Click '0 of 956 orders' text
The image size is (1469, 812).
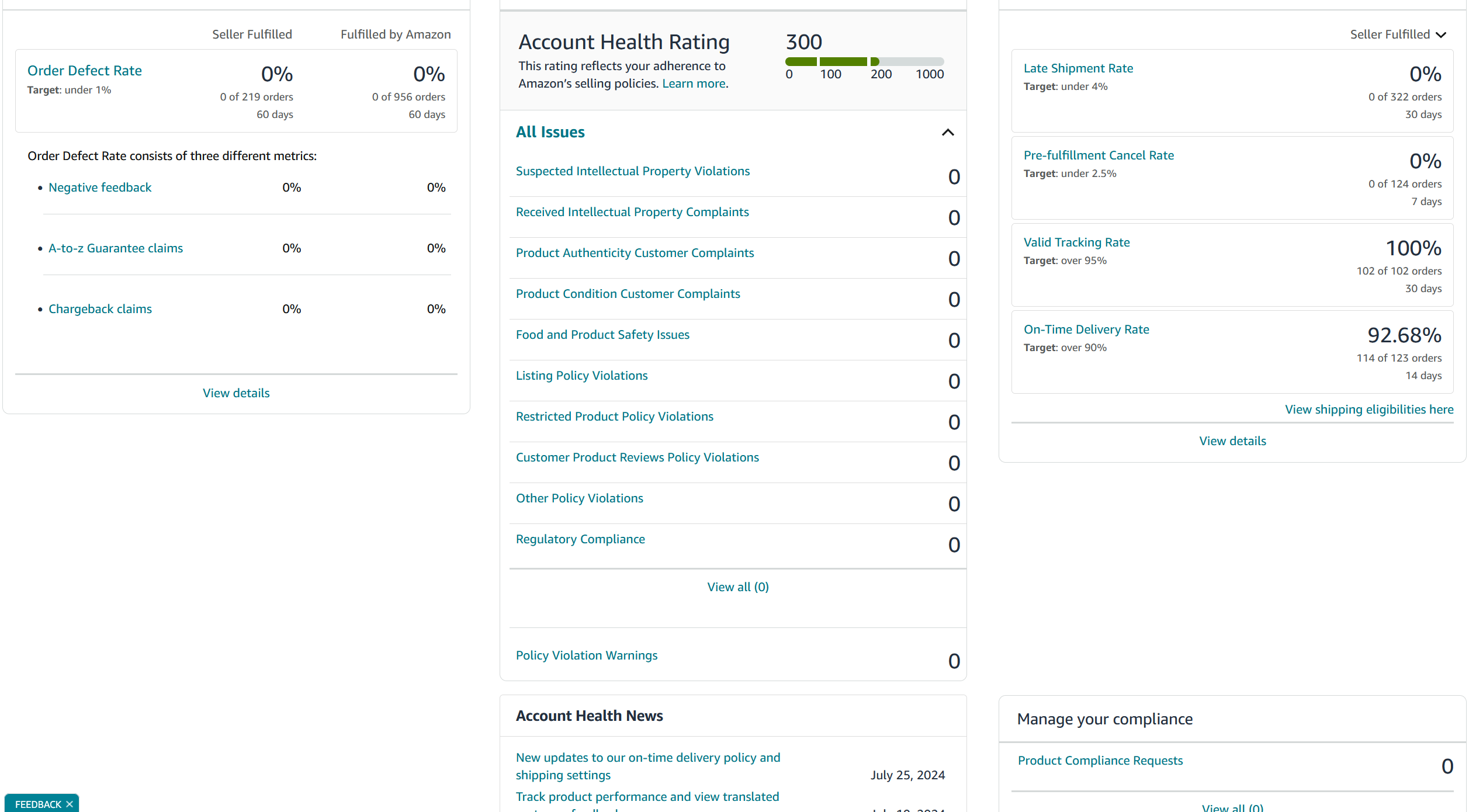pos(408,97)
